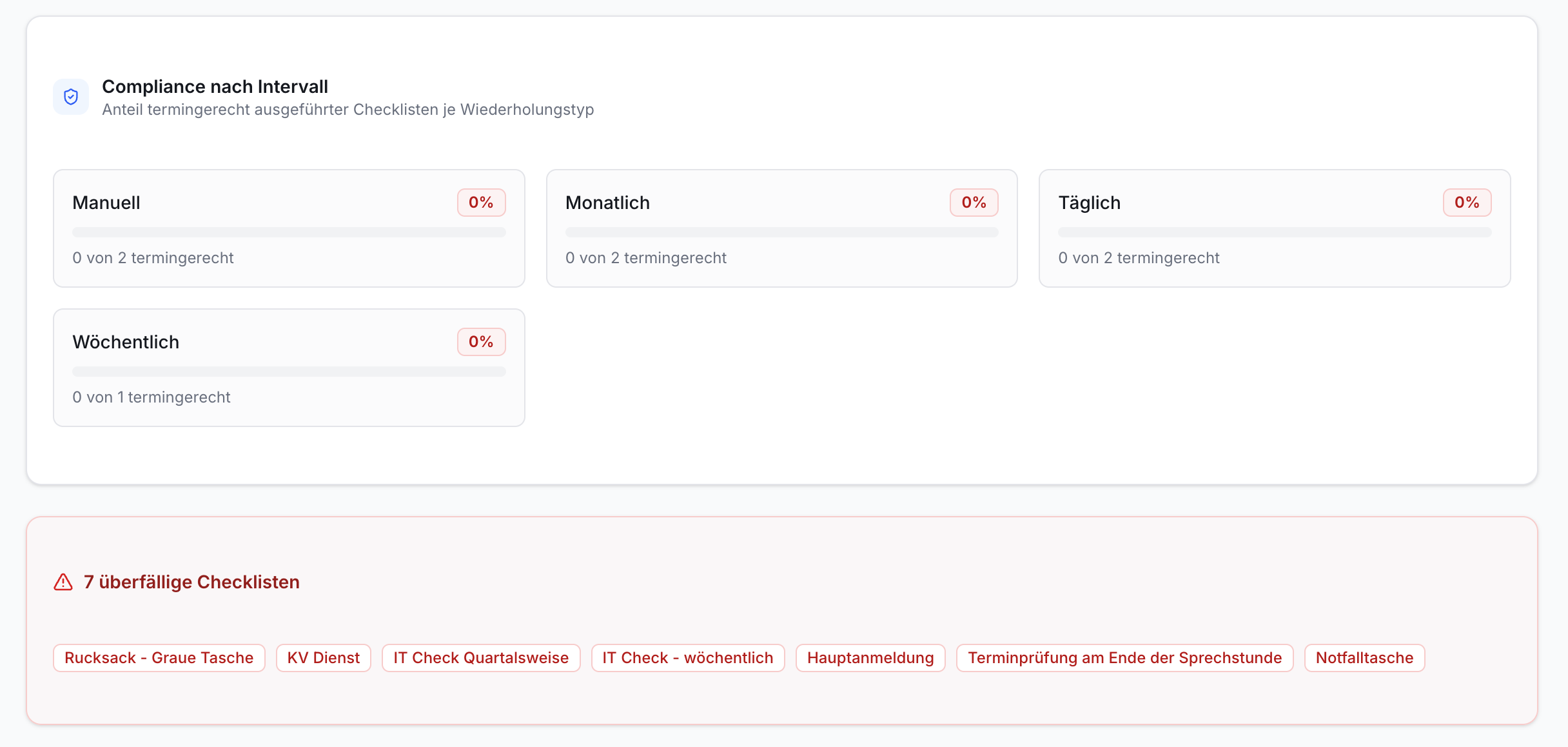Click the Täglich interval title
This screenshot has height=747, width=1568.
(x=1090, y=203)
